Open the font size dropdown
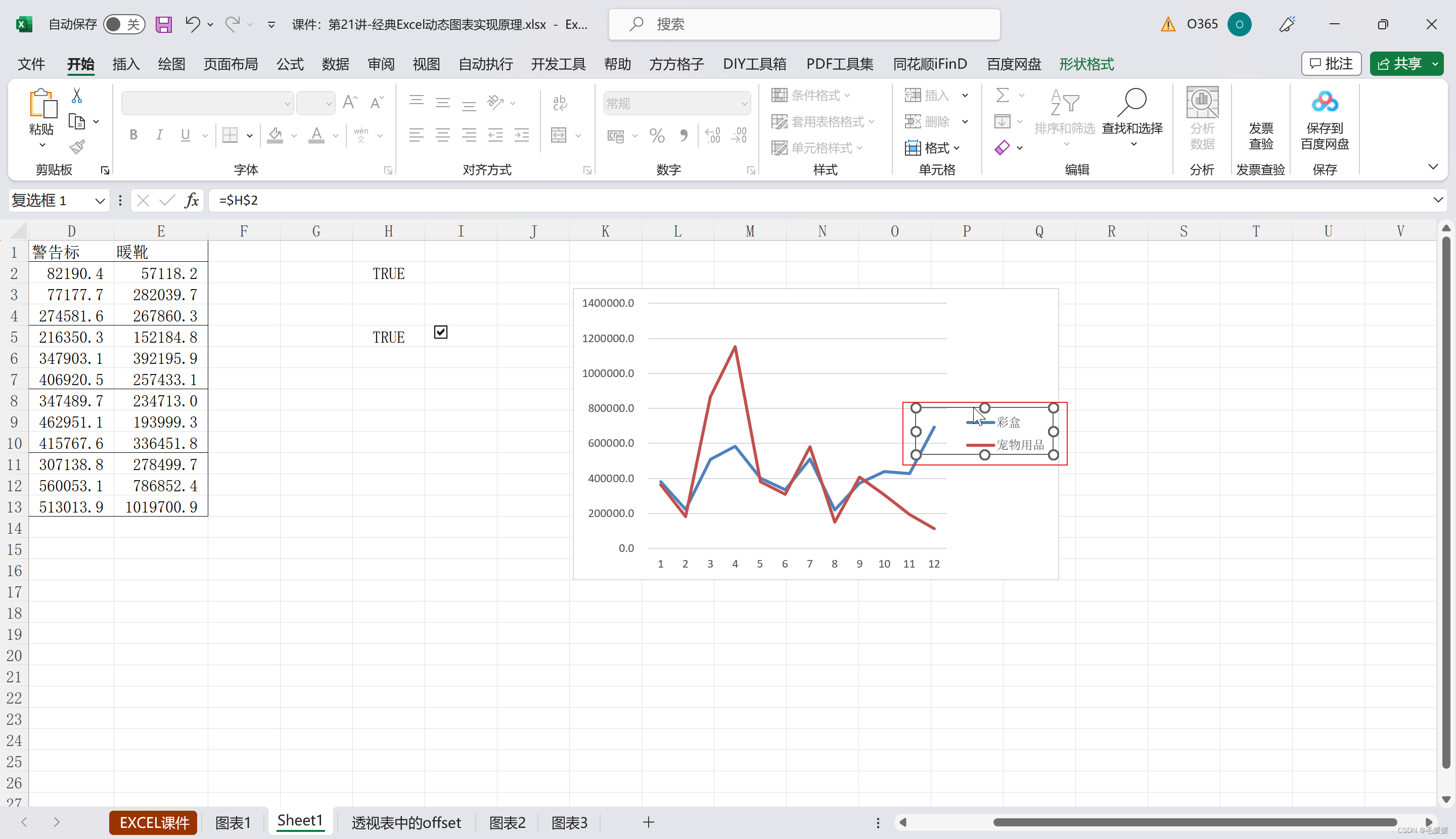The width and height of the screenshot is (1456, 839). 329,104
